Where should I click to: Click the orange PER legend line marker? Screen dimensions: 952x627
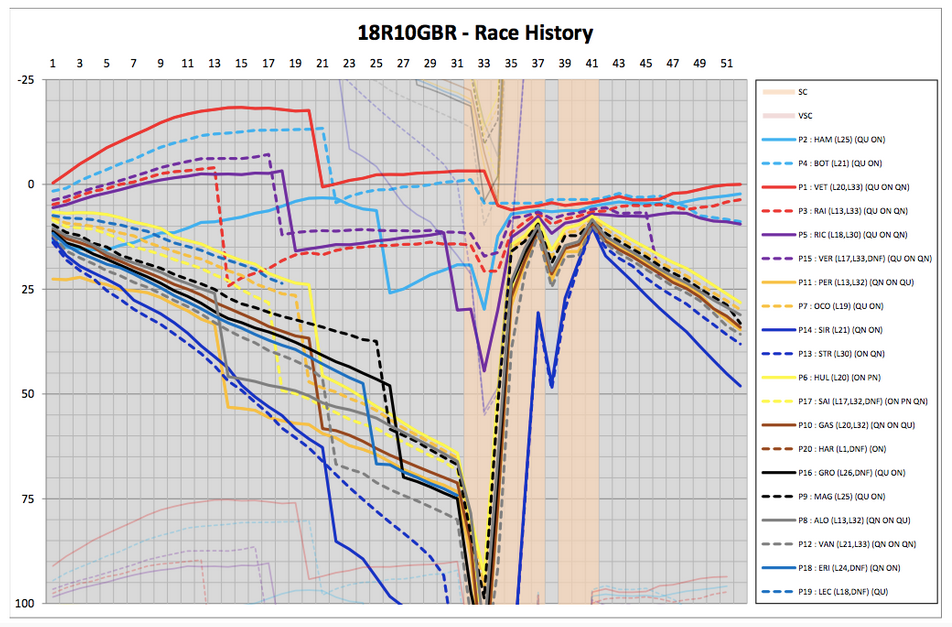point(775,283)
